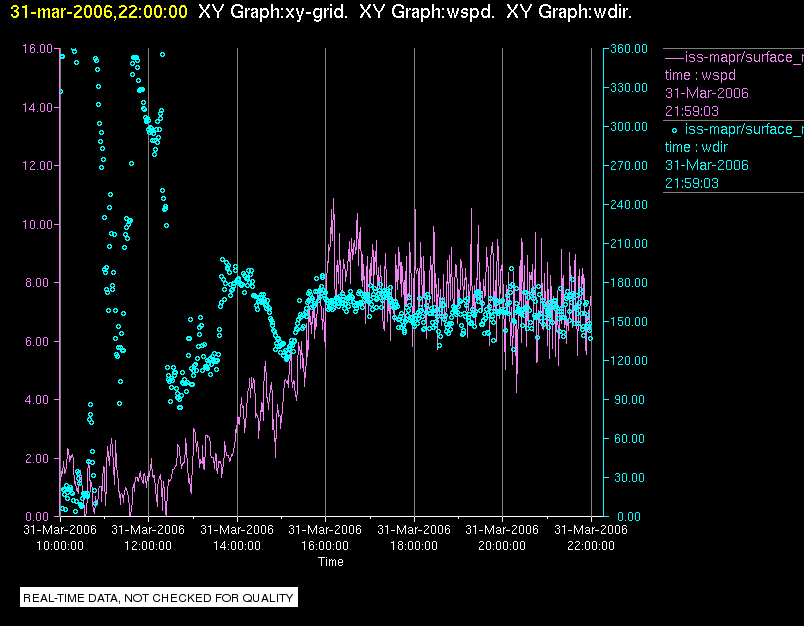Click the 300.00 label on right axis
Screen dimensions: 804x626
pyautogui.click(x=629, y=127)
